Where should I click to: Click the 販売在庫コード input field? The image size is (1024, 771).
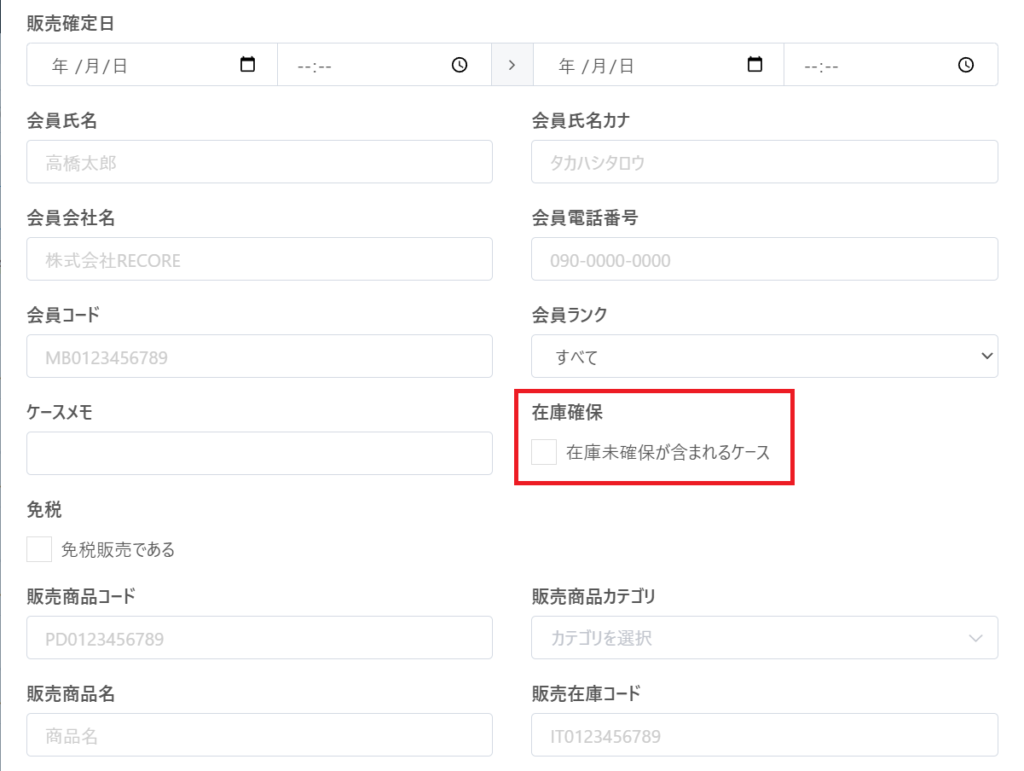(764, 735)
